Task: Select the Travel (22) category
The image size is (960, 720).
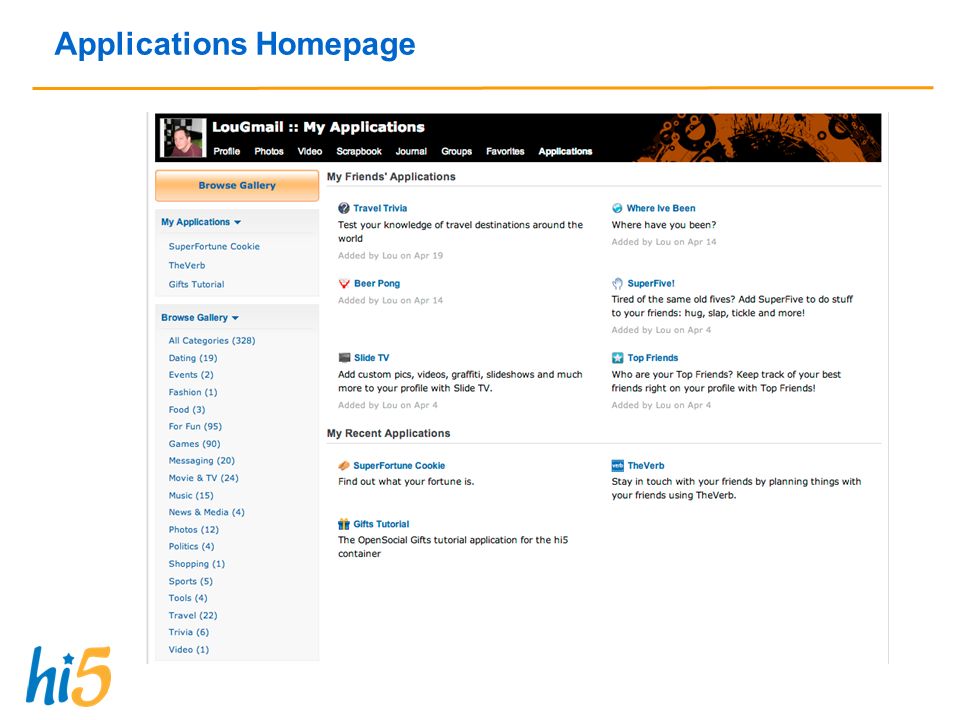Action: [x=193, y=615]
